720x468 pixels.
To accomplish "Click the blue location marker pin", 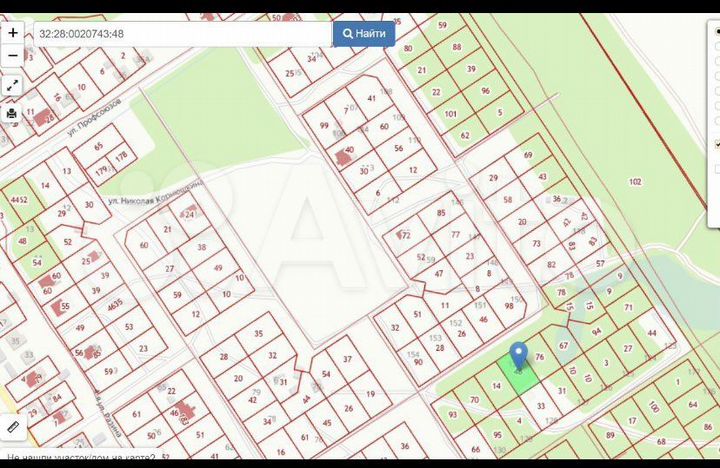I will pyautogui.click(x=518, y=356).
